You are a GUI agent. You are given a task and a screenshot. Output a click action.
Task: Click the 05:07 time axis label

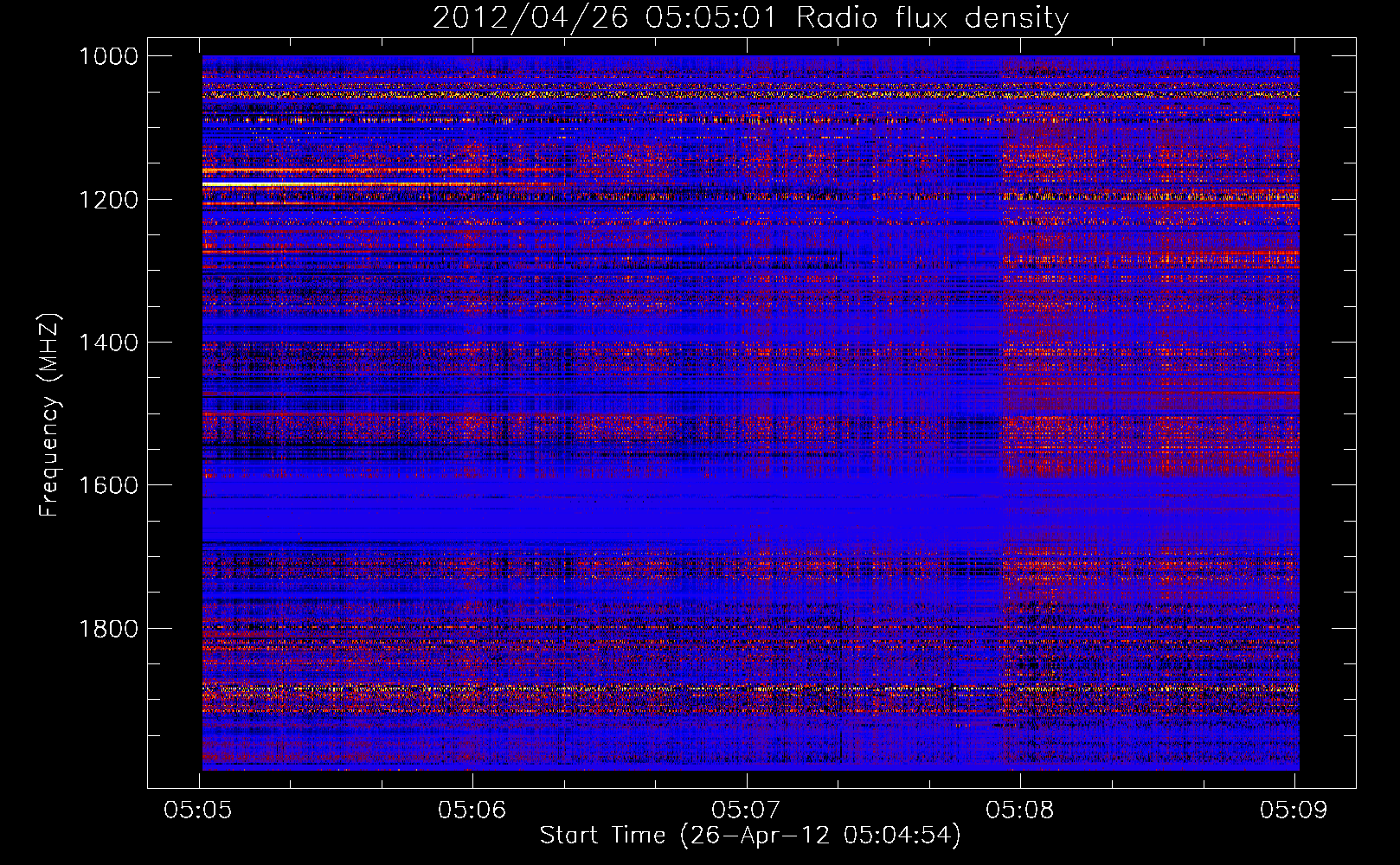[x=746, y=811]
